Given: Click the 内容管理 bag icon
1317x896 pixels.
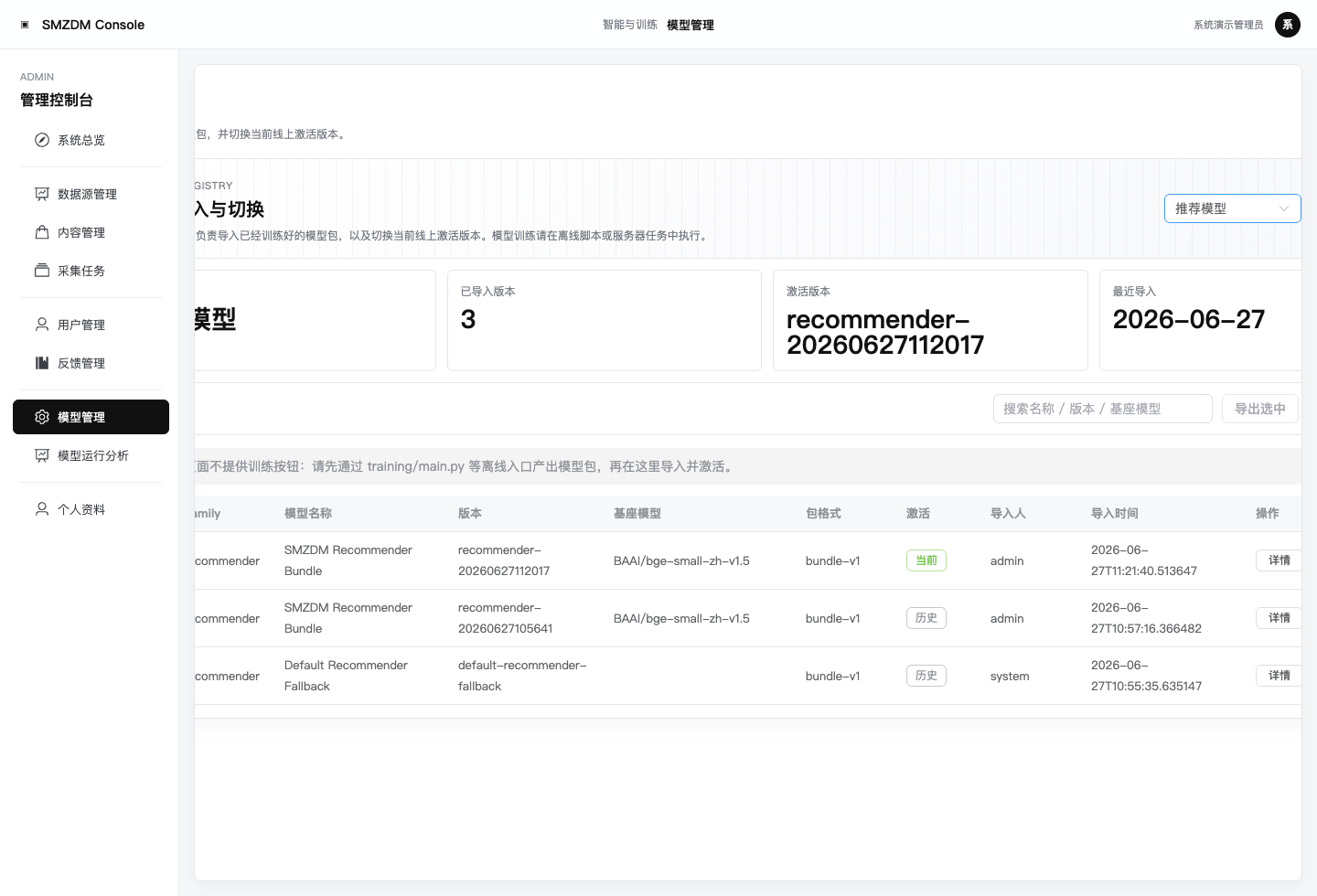Looking at the screenshot, I should [x=42, y=232].
